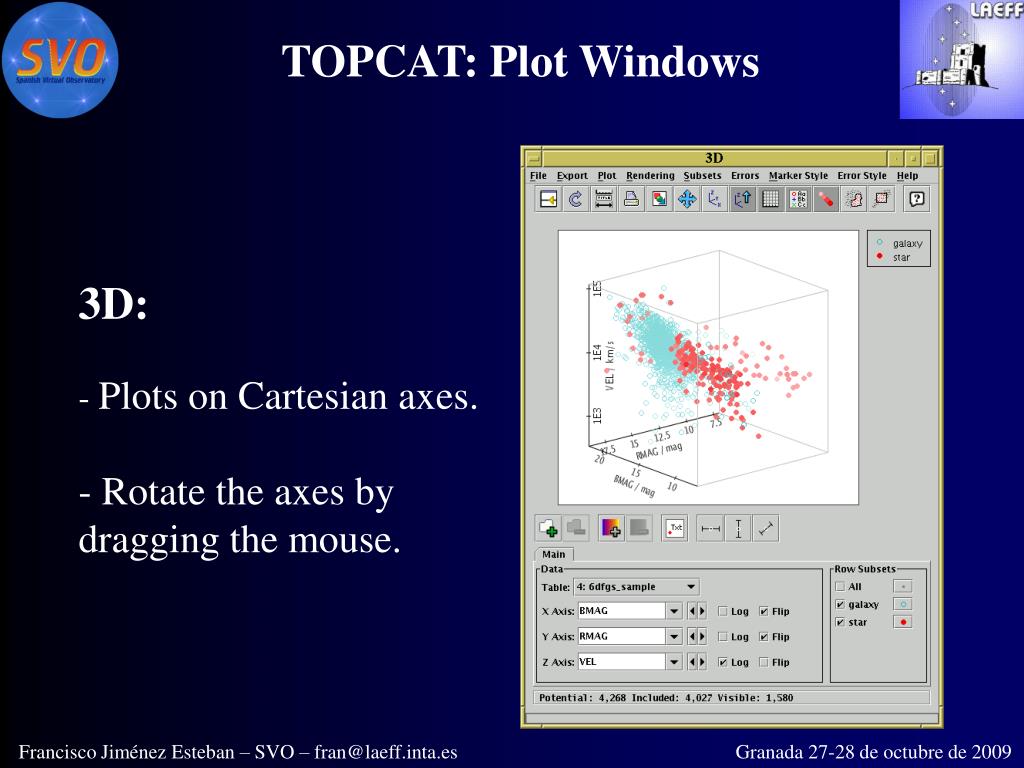Check the Z Axis Flip checkbox

click(x=763, y=662)
